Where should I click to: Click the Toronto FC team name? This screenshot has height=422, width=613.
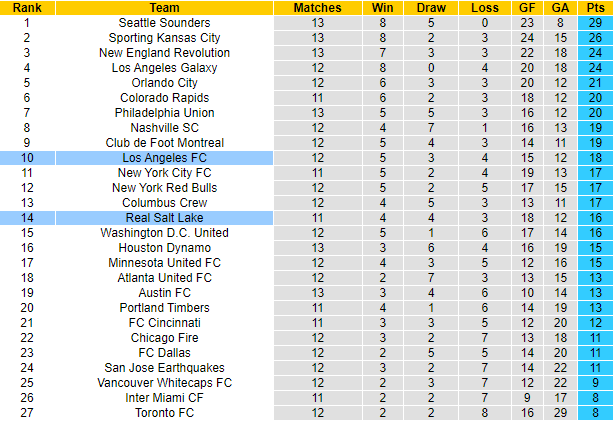click(x=164, y=413)
